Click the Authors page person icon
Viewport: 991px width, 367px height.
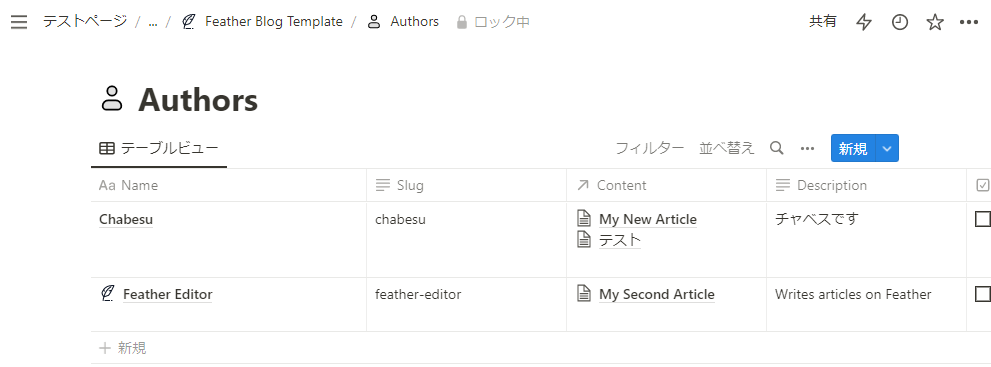click(x=112, y=100)
